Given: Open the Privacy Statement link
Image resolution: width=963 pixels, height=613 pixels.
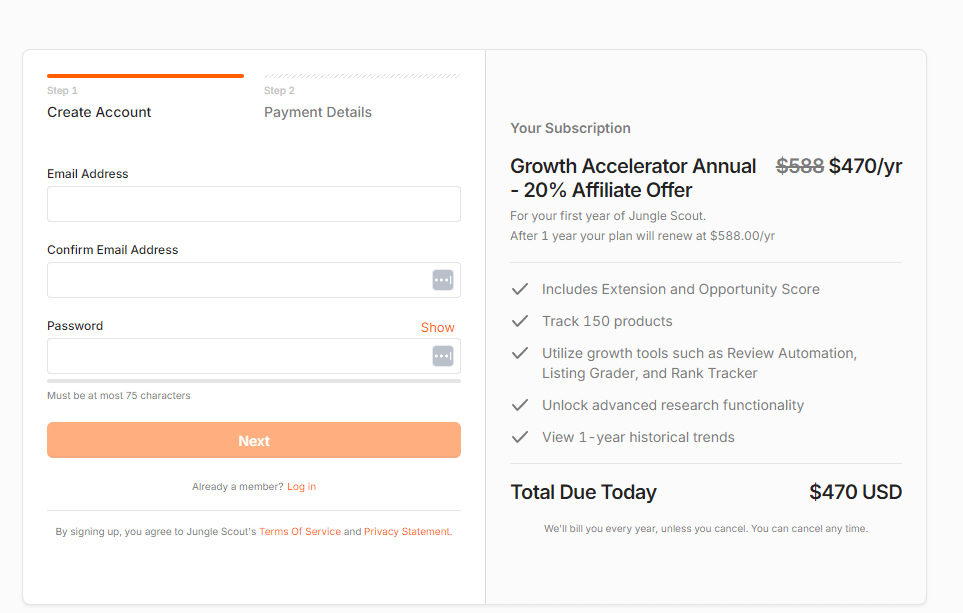Looking at the screenshot, I should 407,531.
